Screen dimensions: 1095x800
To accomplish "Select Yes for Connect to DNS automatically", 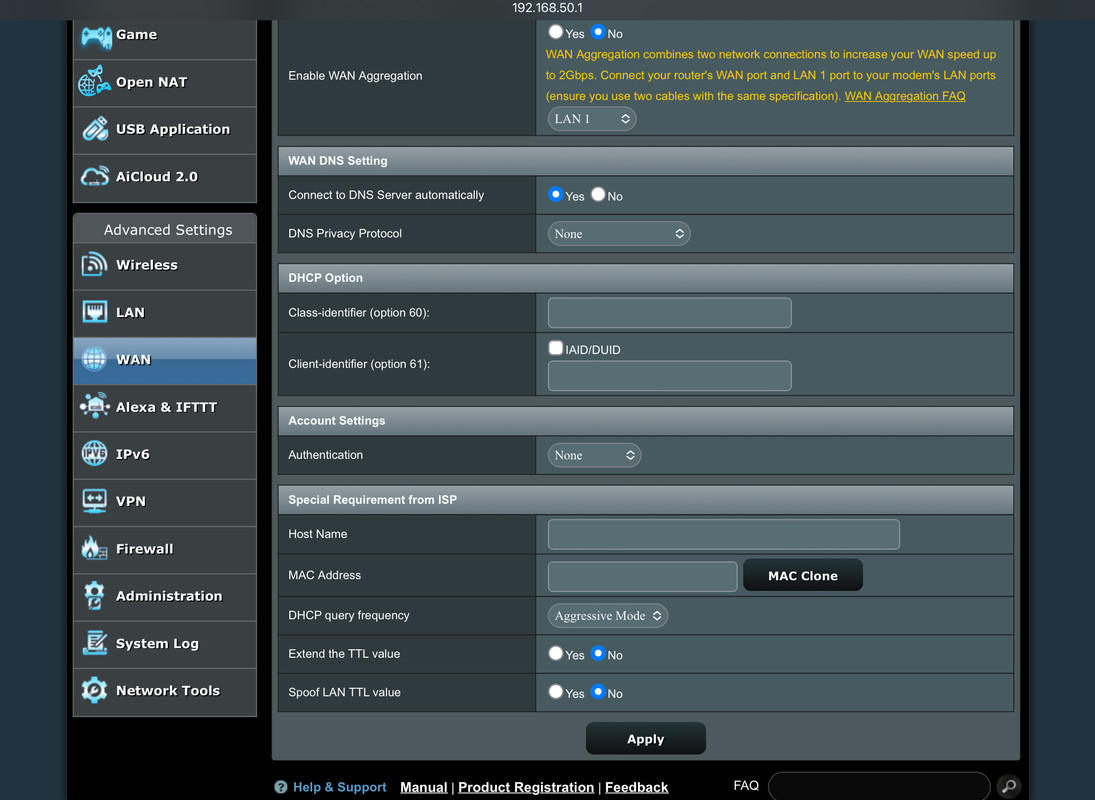I will pyautogui.click(x=556, y=195).
